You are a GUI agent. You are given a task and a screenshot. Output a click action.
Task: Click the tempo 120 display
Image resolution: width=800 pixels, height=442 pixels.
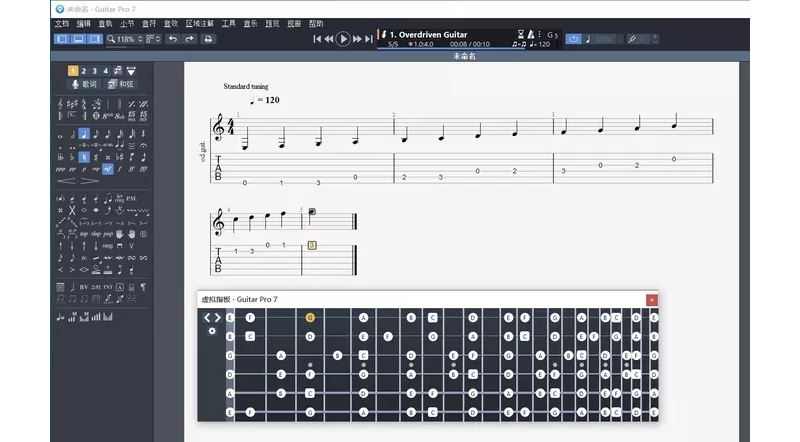(x=540, y=44)
